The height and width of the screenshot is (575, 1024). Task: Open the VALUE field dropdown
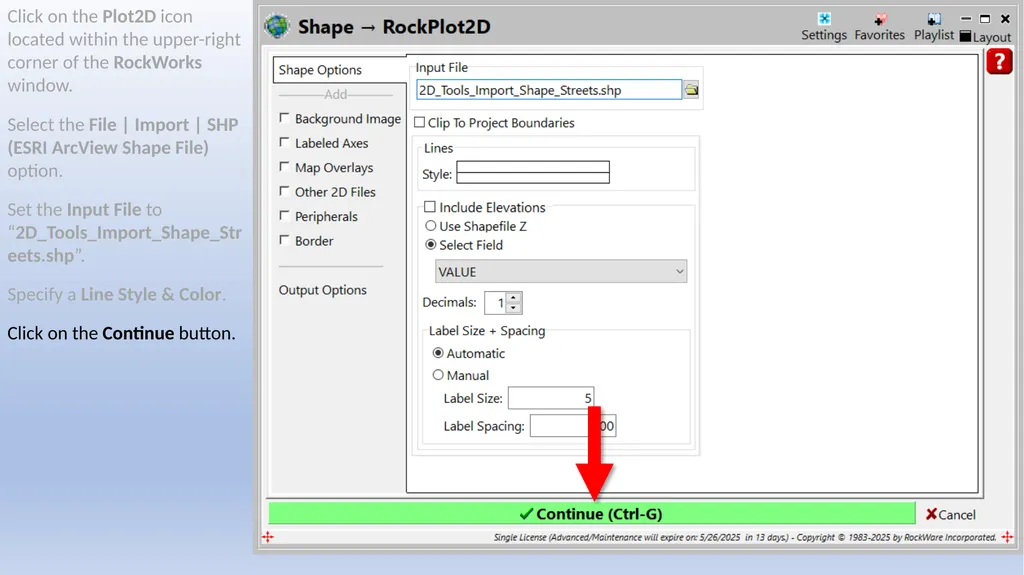[561, 271]
